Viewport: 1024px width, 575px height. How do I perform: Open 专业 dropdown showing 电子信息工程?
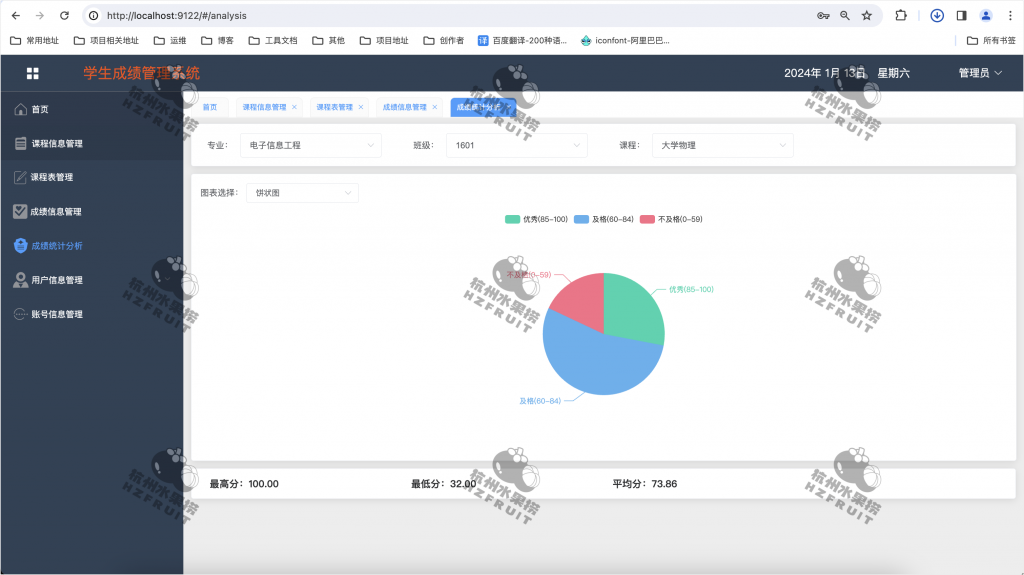(311, 145)
